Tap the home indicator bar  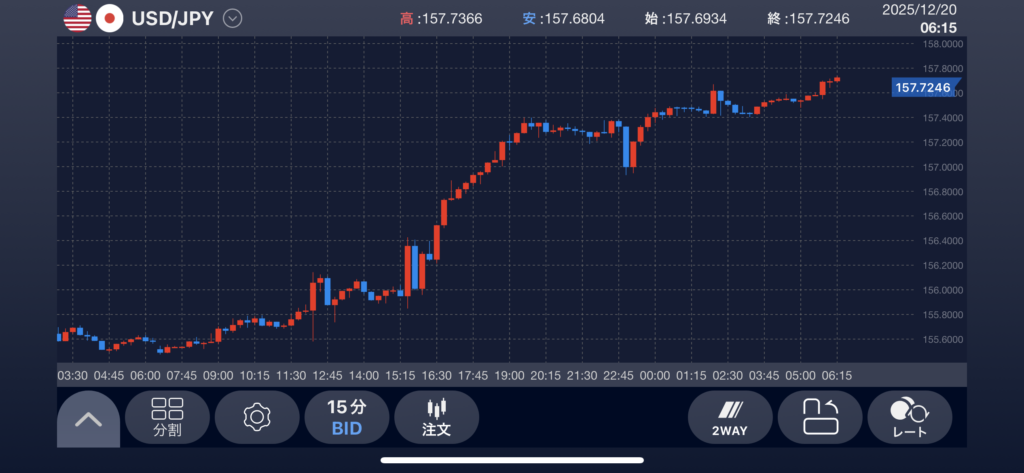(x=512, y=460)
